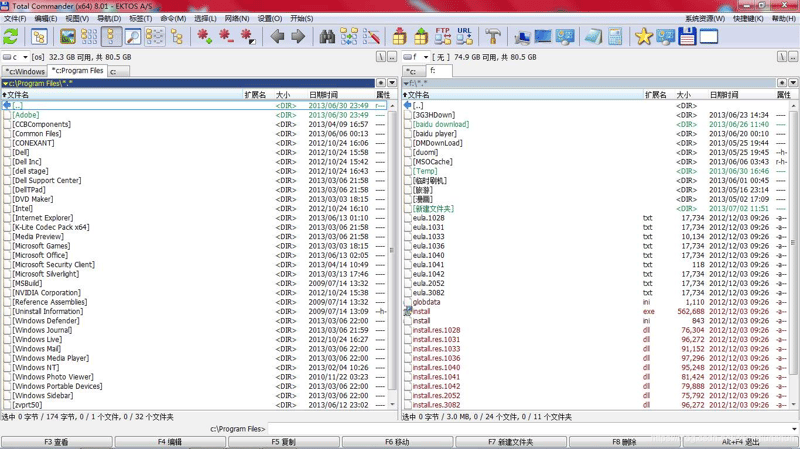This screenshot has height=449, width=800.
Task: Sort right panel by 扩展名 column
Action: coord(658,95)
